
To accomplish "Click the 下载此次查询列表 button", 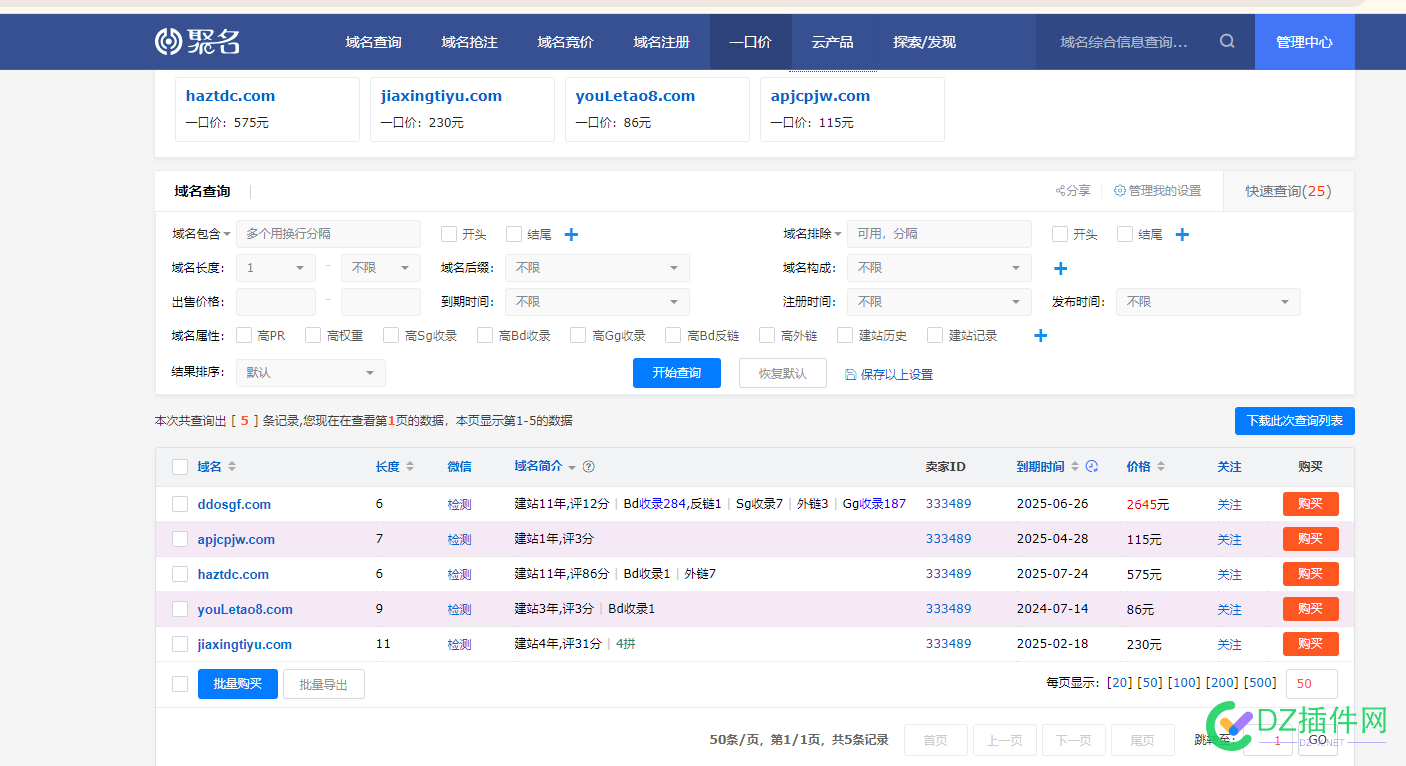I will pos(1295,421).
